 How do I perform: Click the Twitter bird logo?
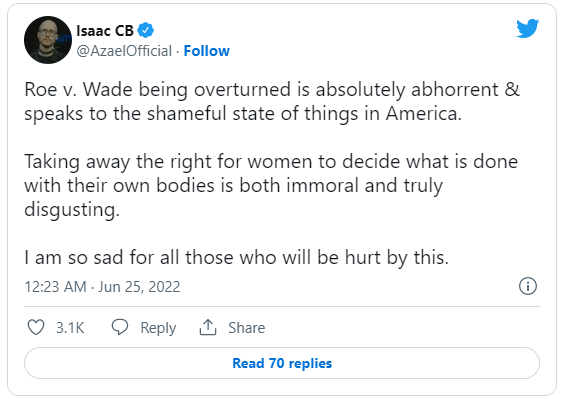pos(527,28)
